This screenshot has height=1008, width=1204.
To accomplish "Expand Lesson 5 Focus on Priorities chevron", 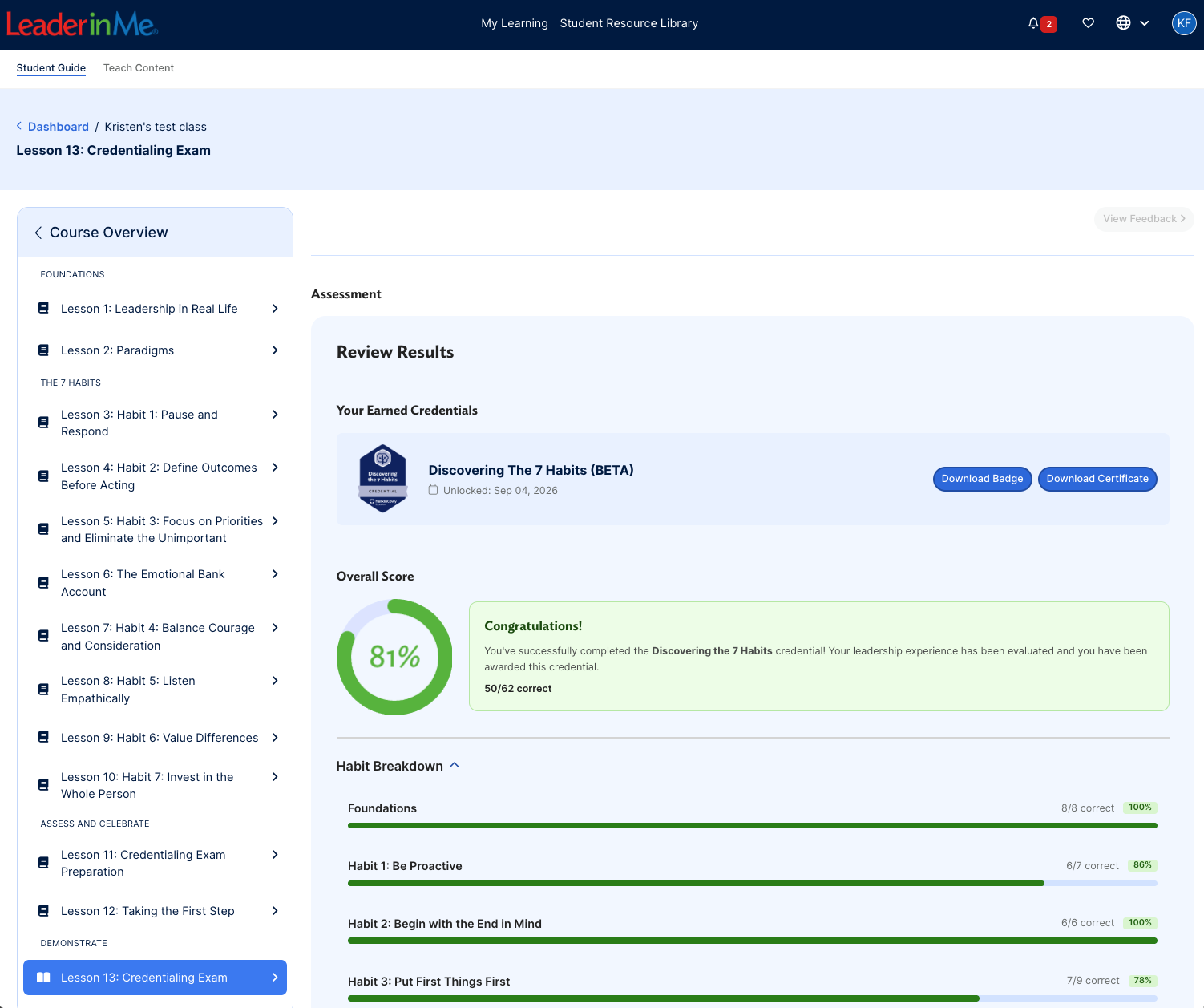I will point(275,520).
